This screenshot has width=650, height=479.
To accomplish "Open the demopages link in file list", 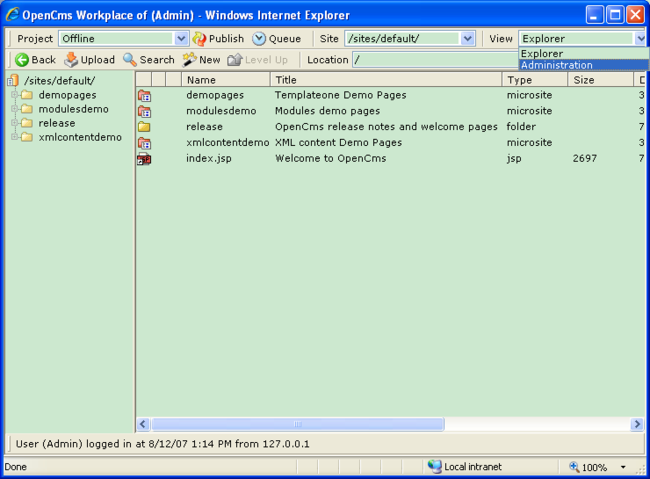I will tap(215, 95).
